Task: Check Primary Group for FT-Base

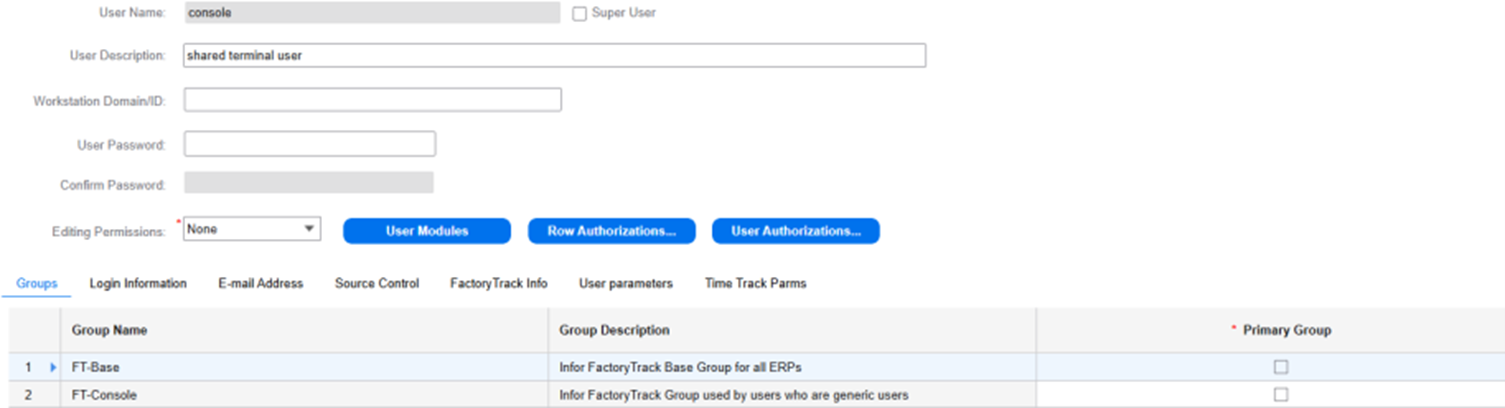Action: (x=1280, y=367)
